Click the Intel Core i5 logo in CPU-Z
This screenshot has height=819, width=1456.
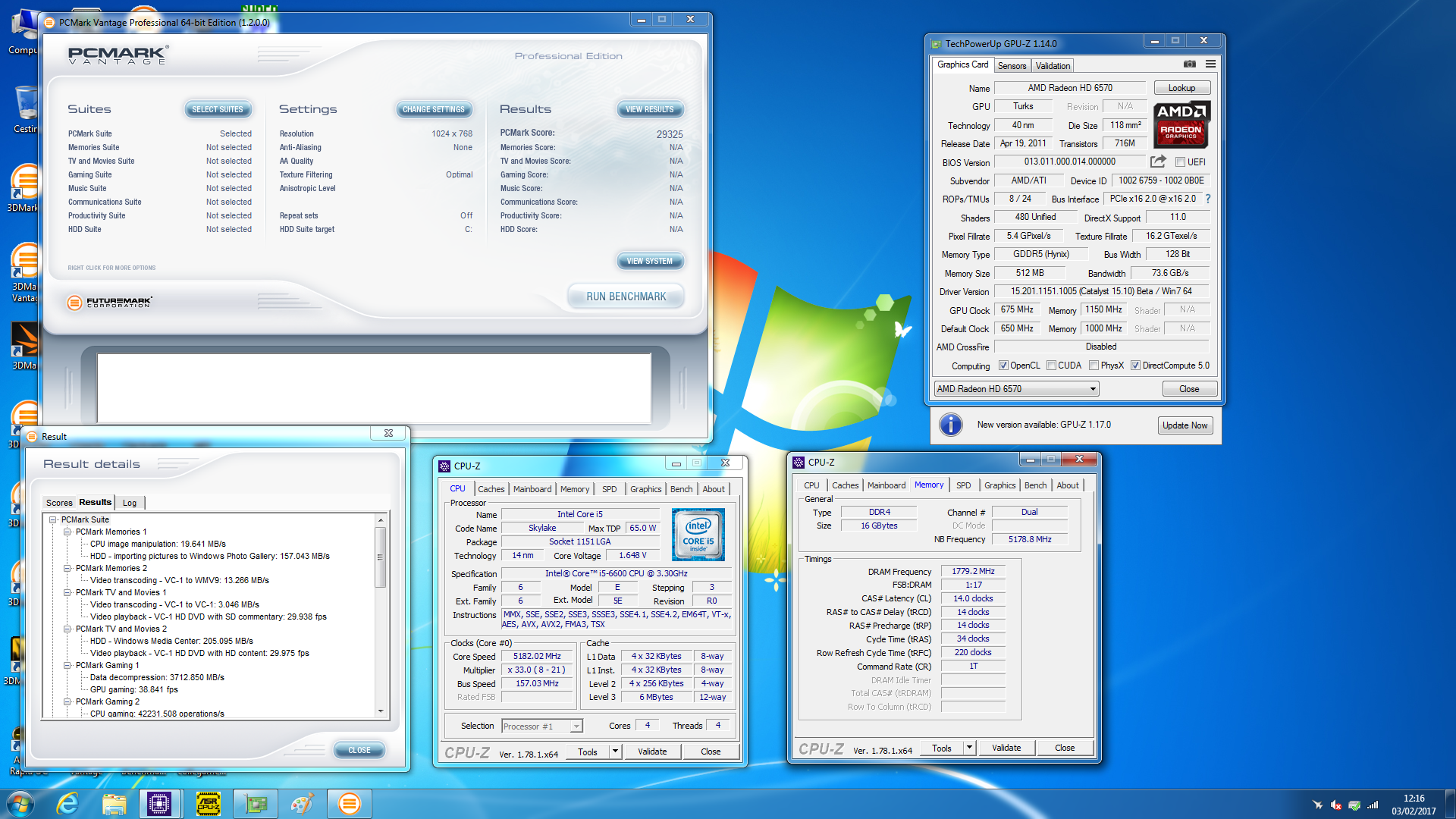[698, 535]
